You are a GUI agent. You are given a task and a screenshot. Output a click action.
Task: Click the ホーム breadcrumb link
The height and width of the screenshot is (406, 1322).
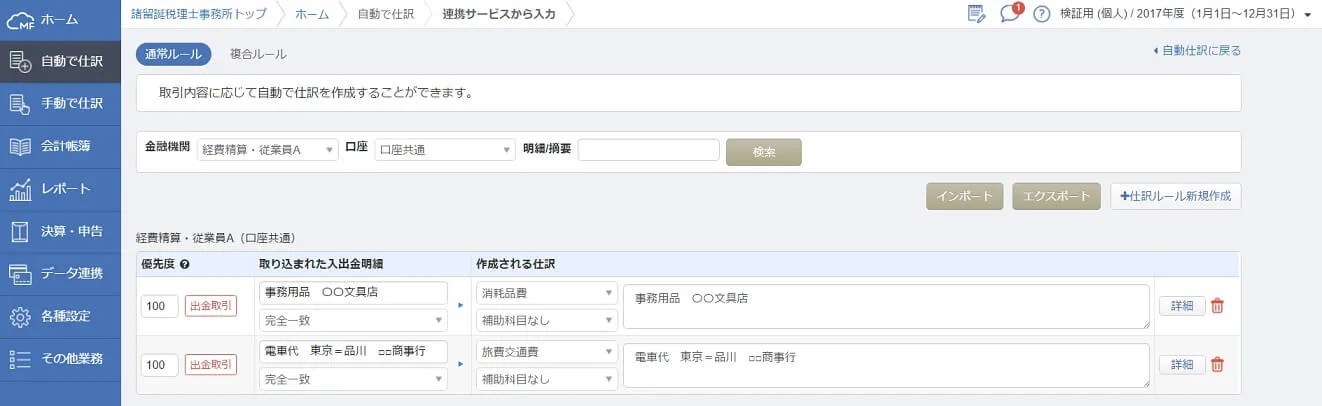point(312,13)
